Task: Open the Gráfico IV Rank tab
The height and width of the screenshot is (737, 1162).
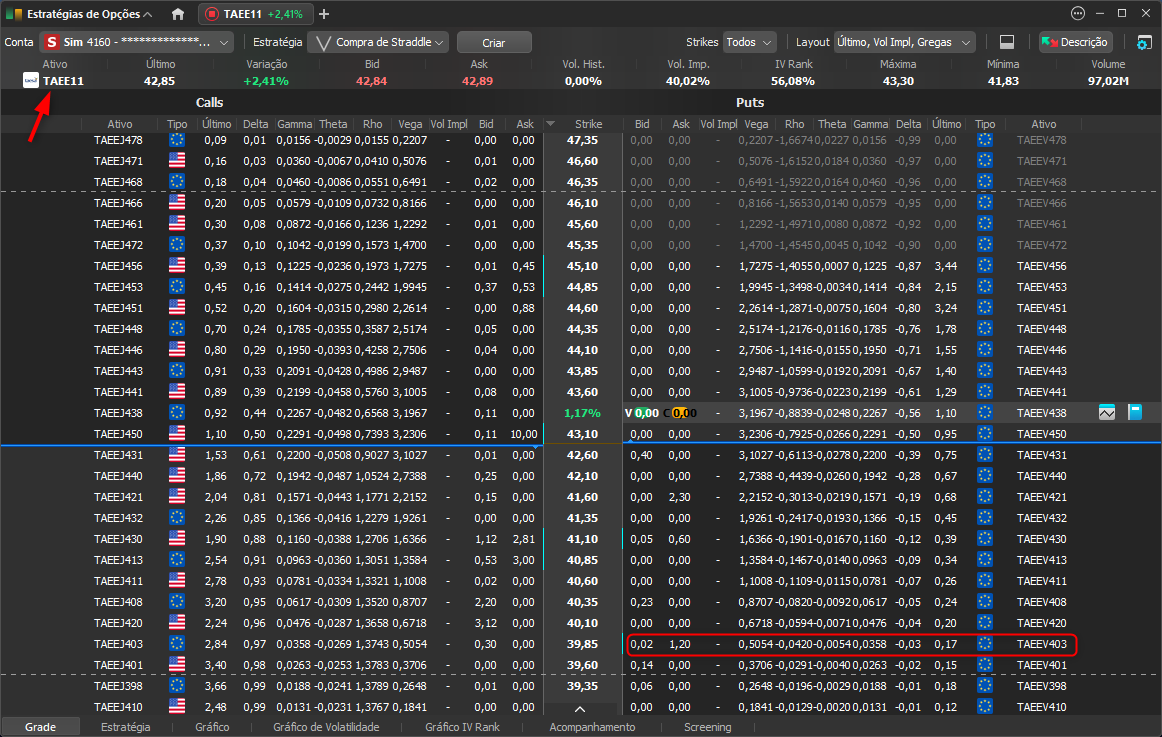Action: (462, 727)
